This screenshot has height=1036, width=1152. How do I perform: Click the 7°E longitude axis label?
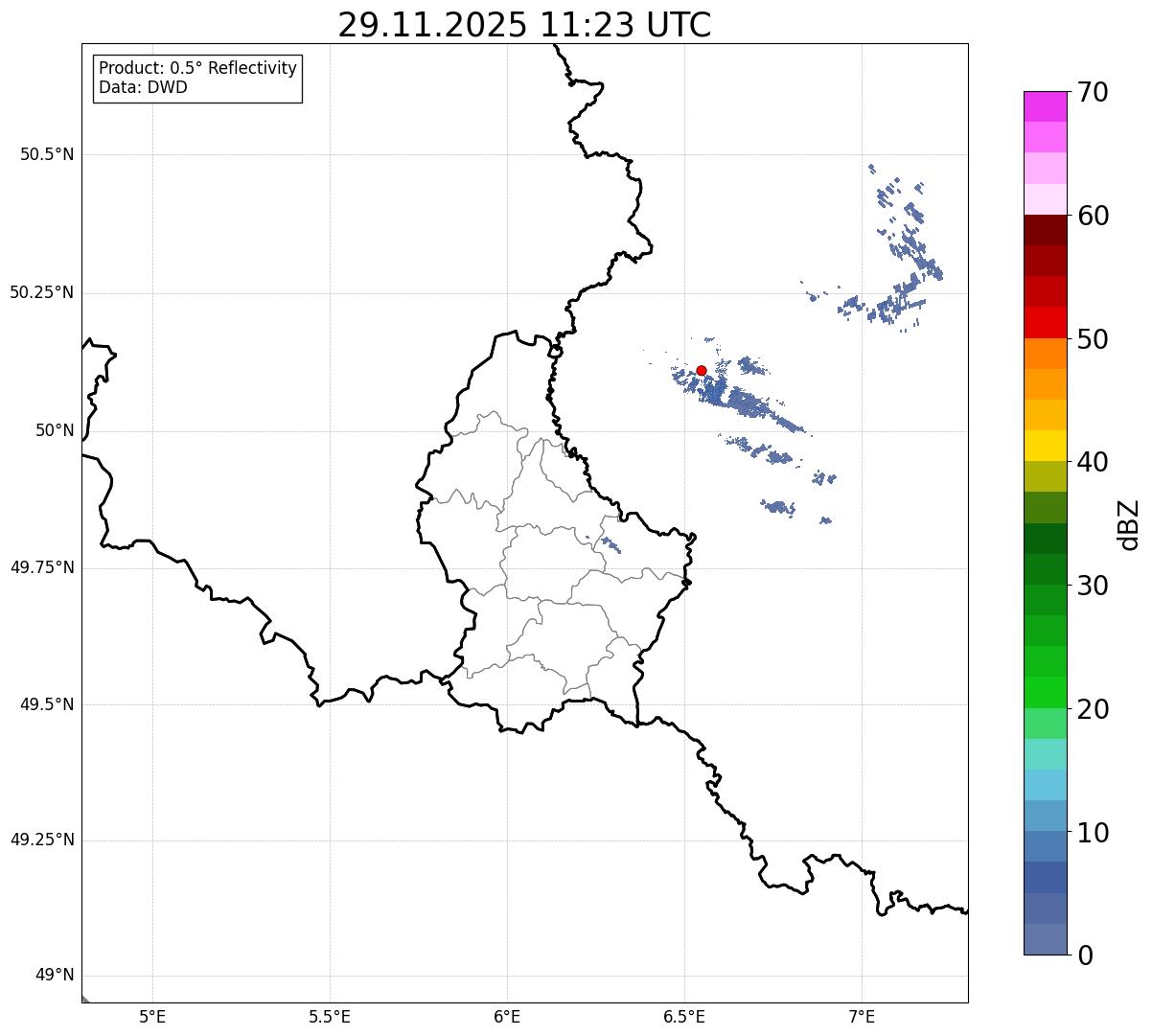(862, 1016)
